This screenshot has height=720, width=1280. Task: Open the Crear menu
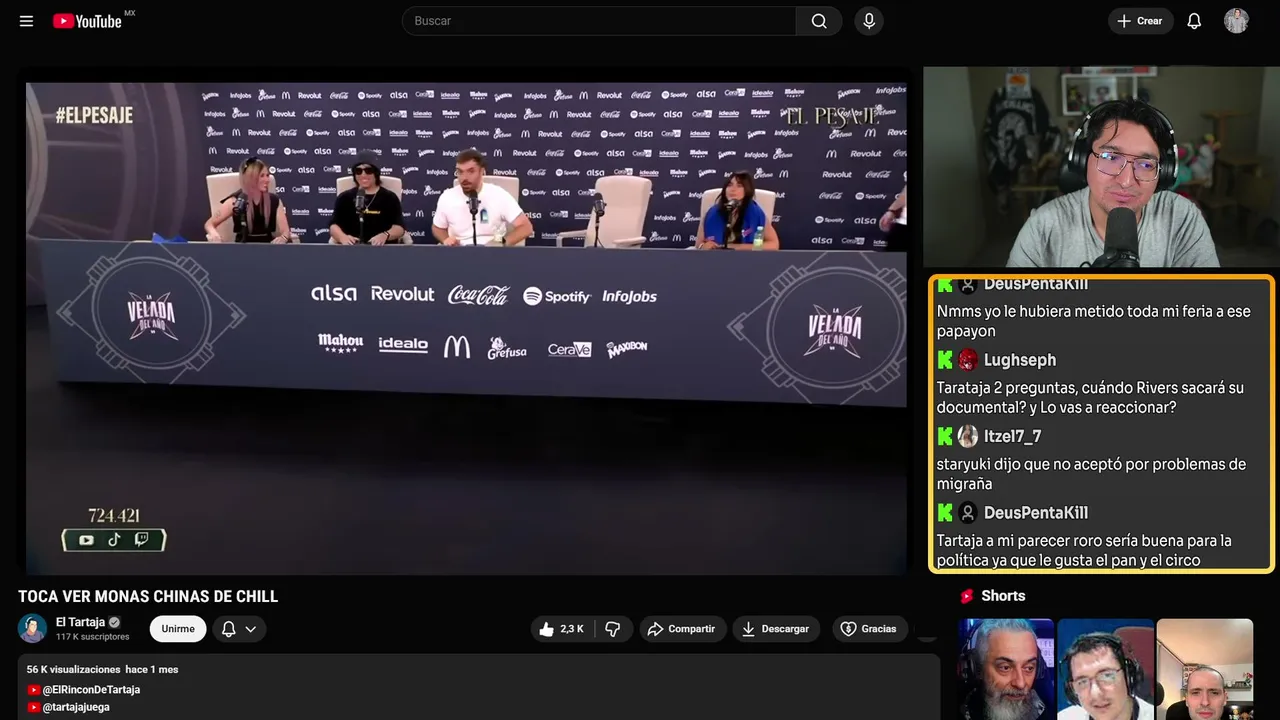tap(1140, 21)
